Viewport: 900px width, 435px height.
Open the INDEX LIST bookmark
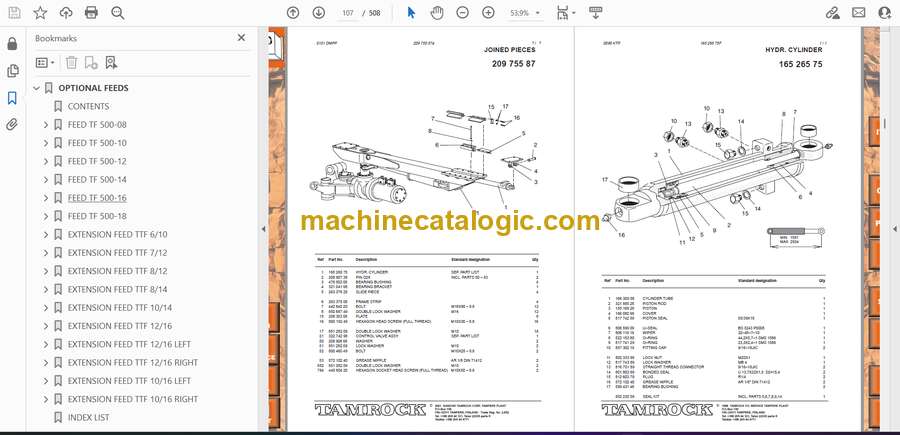click(x=88, y=418)
